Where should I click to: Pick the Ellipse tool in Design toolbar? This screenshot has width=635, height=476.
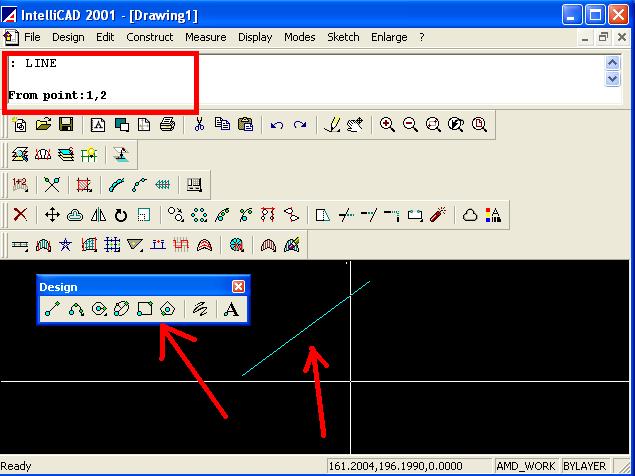(x=121, y=309)
